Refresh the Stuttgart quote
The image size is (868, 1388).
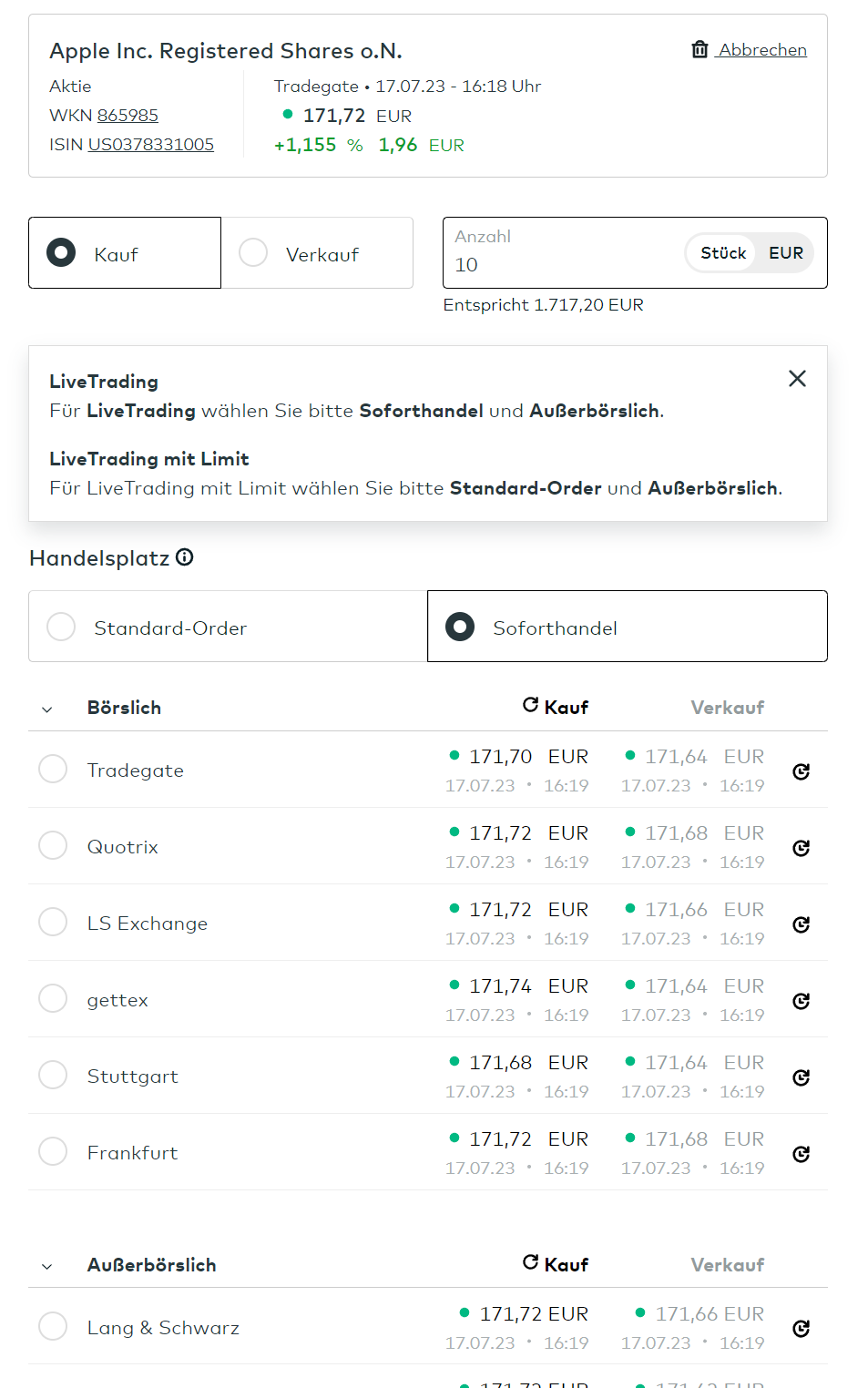pos(802,1077)
